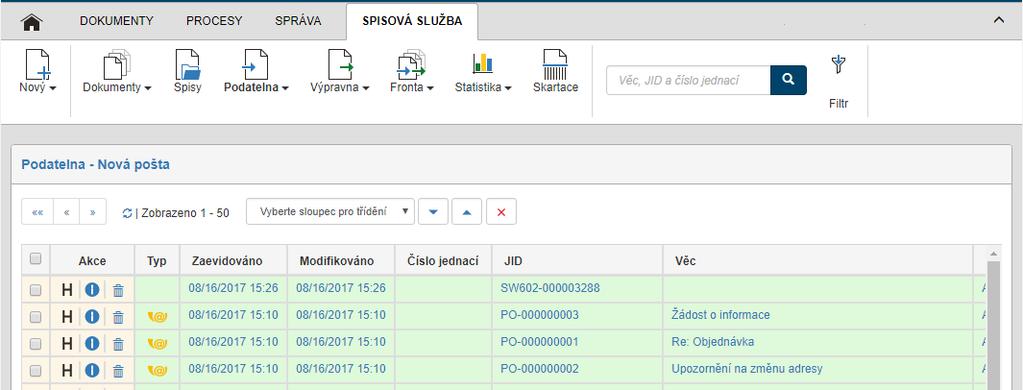Image resolution: width=1023 pixels, height=390 pixels.
Task: Tick the checkbox for row PO-000000001
Action: click(x=35, y=344)
